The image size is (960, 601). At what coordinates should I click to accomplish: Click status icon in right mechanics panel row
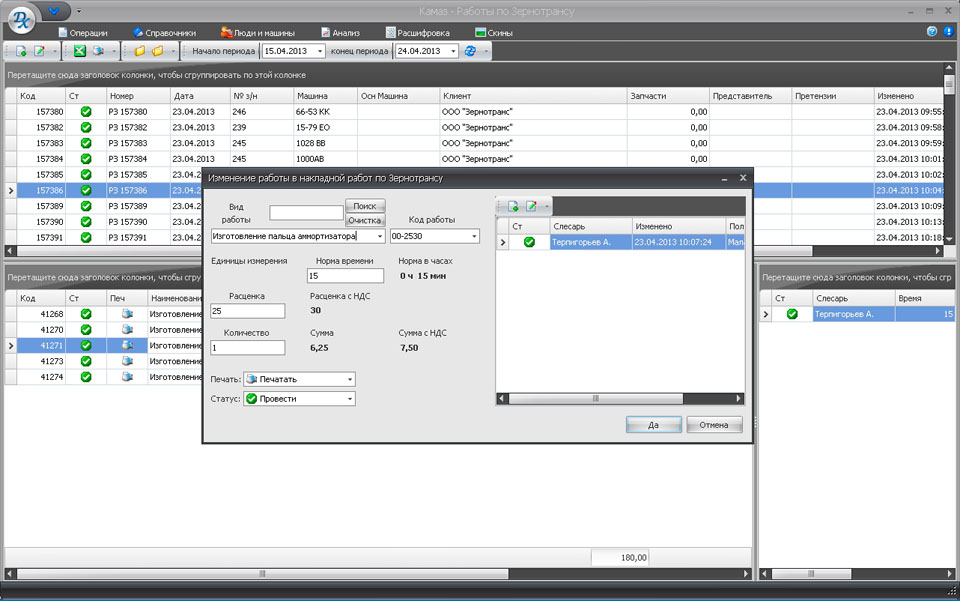(792, 314)
